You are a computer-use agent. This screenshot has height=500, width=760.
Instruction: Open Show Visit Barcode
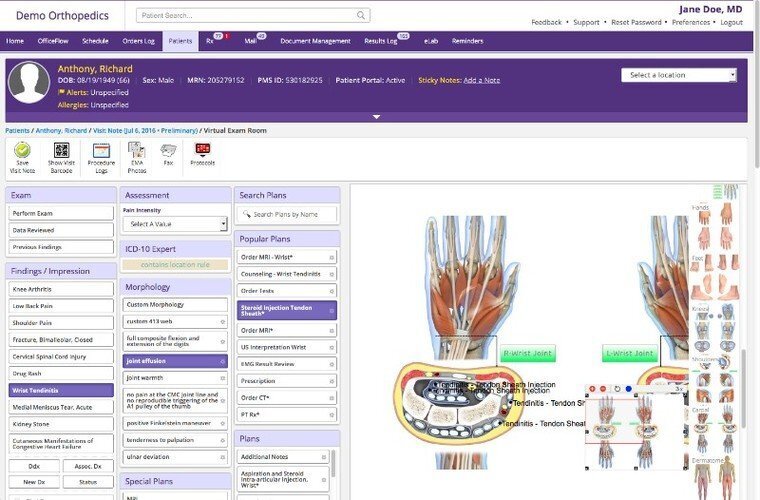[x=61, y=151]
